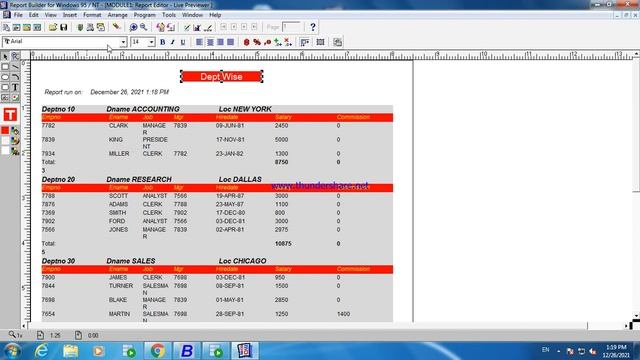Screen dimensions: 640x360
Task: Click the Page number input field
Action: tap(291, 27)
